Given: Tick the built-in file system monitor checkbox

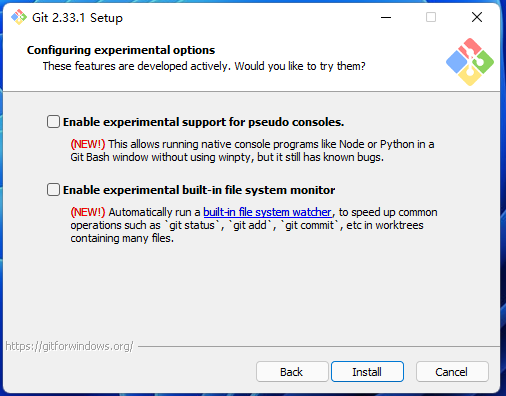Looking at the screenshot, I should coord(53,190).
